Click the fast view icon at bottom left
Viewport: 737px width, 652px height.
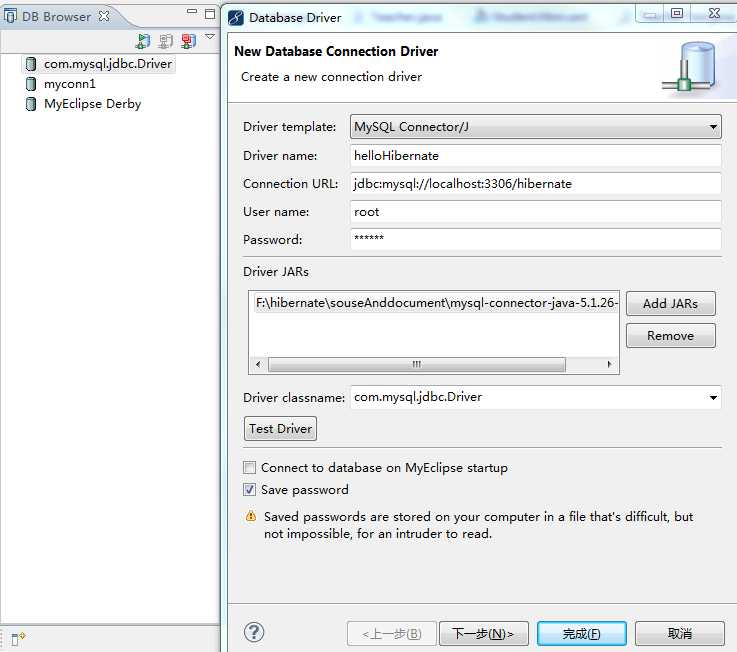point(18,638)
